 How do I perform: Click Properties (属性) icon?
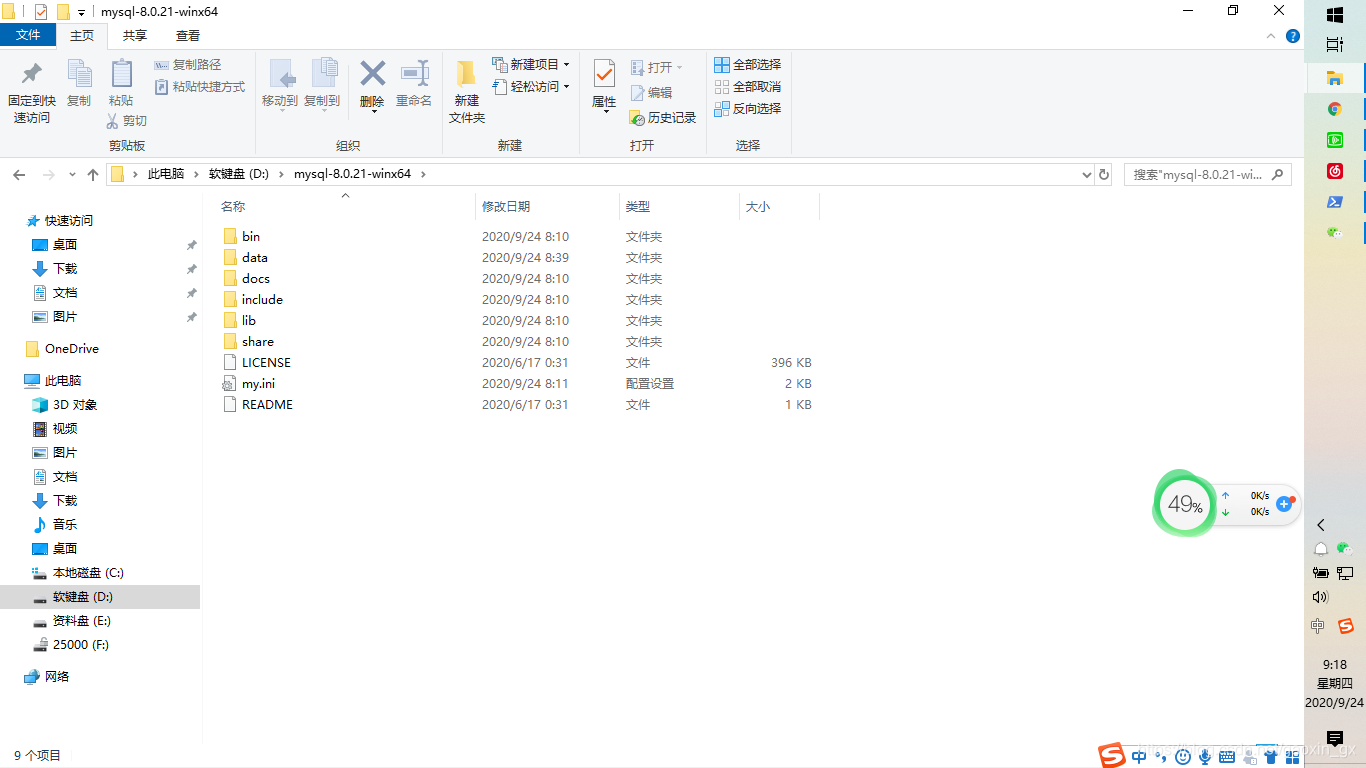(604, 73)
